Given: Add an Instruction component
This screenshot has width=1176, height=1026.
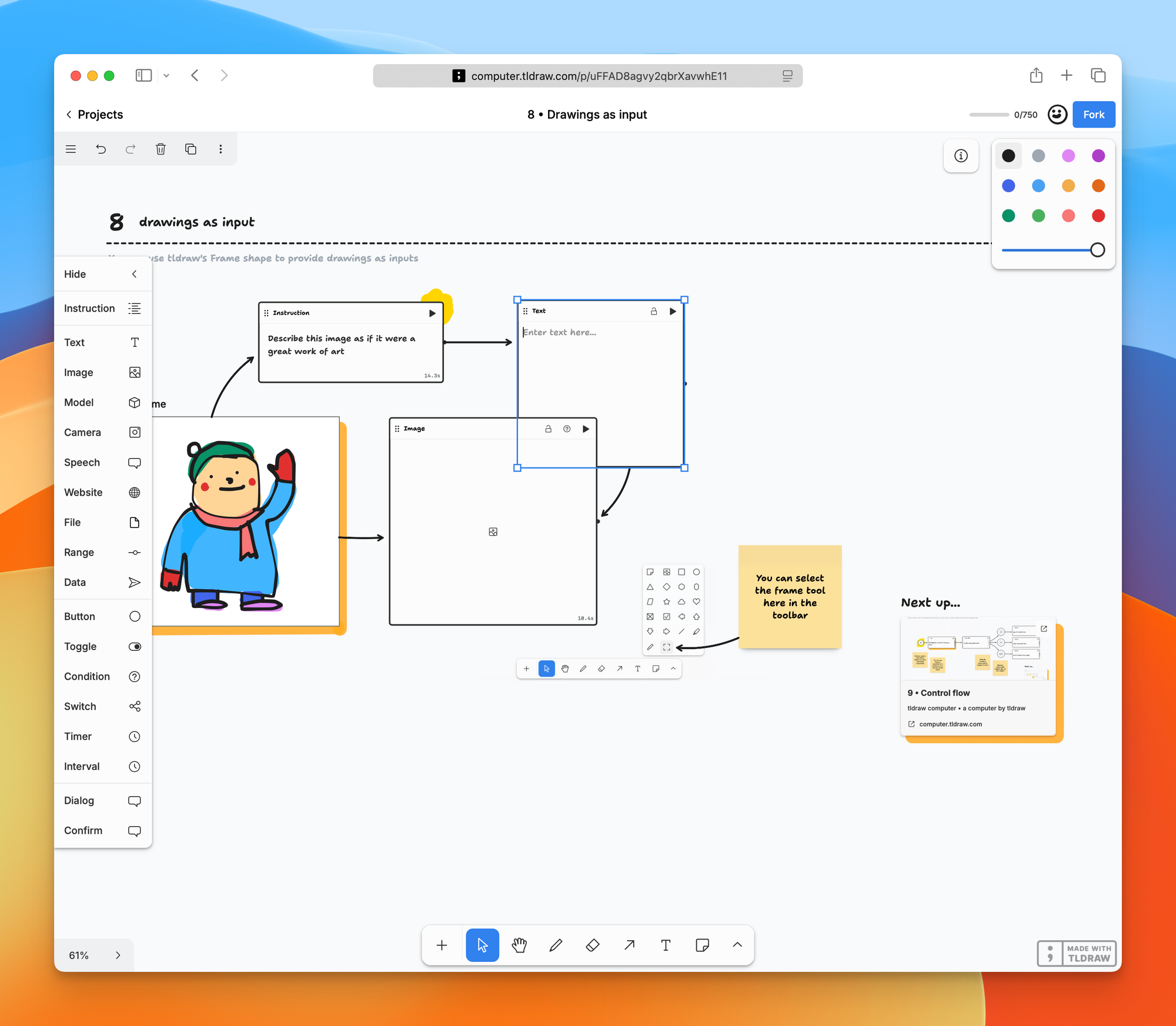Looking at the screenshot, I should point(103,308).
